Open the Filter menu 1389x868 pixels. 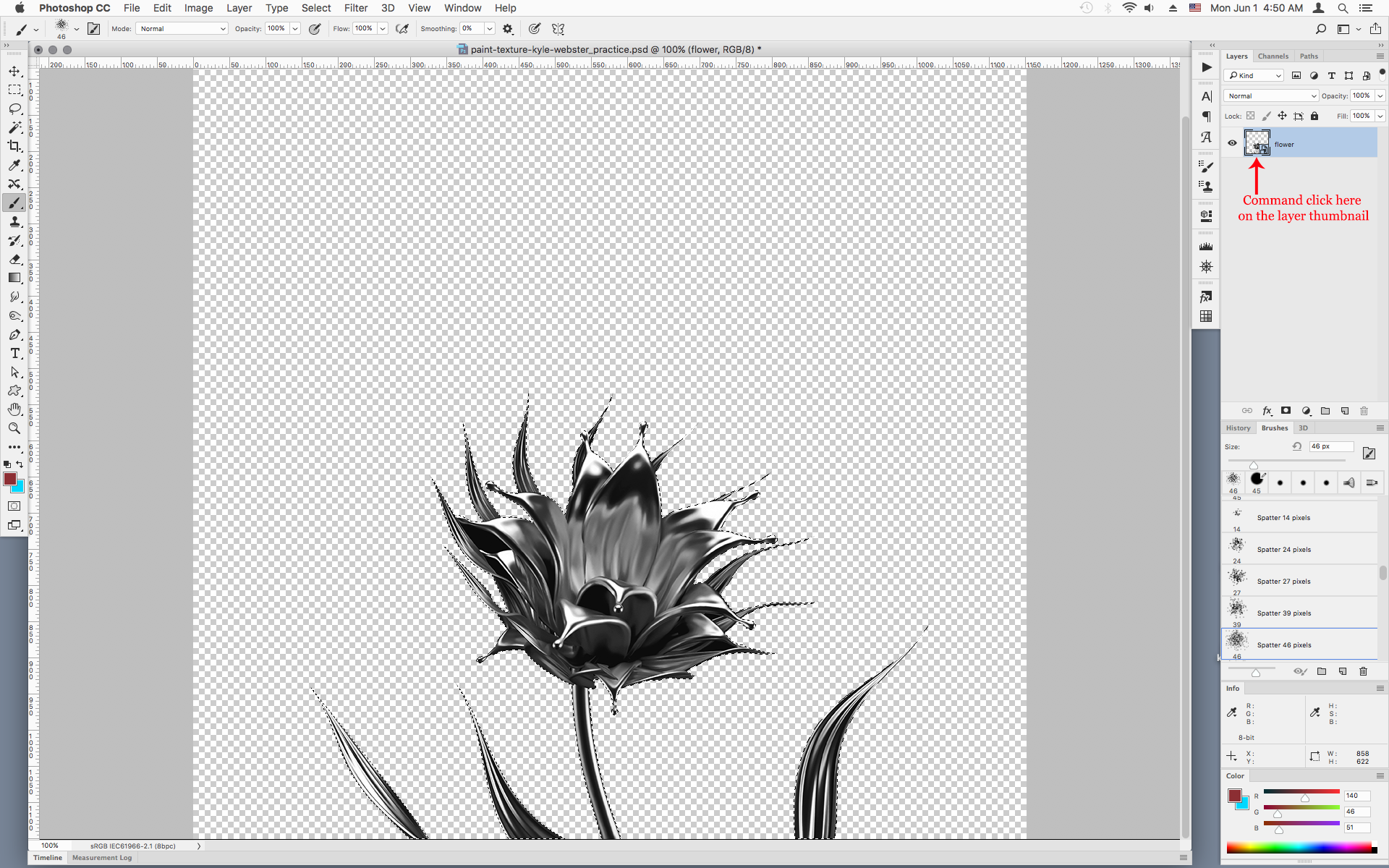click(x=356, y=8)
